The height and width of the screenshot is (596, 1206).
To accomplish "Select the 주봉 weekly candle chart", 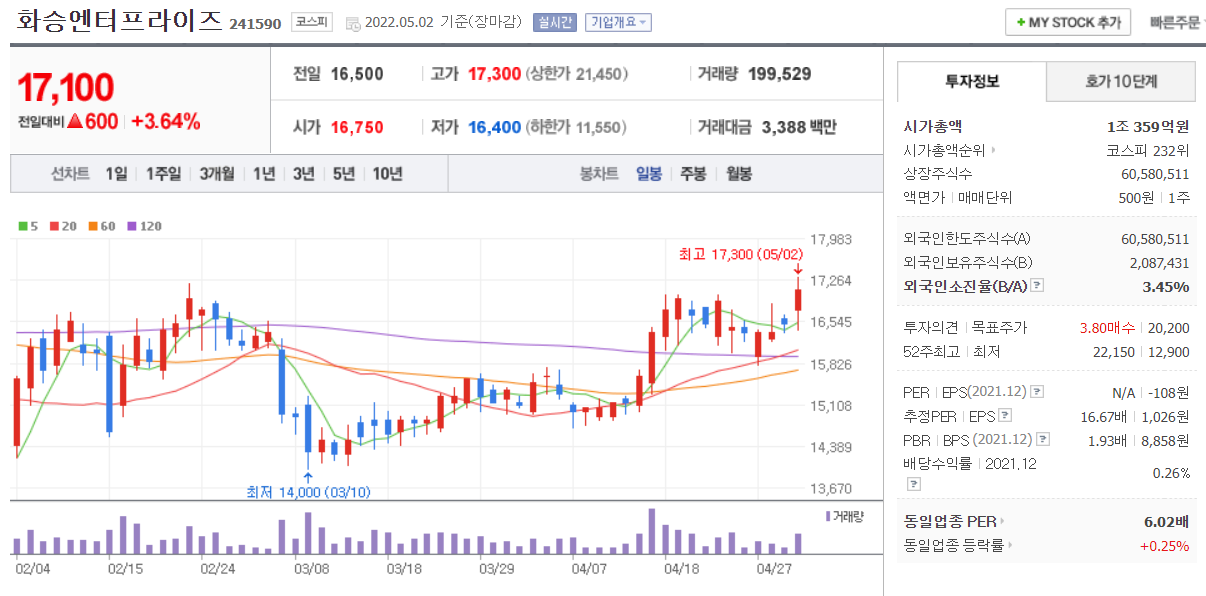I will [x=694, y=174].
